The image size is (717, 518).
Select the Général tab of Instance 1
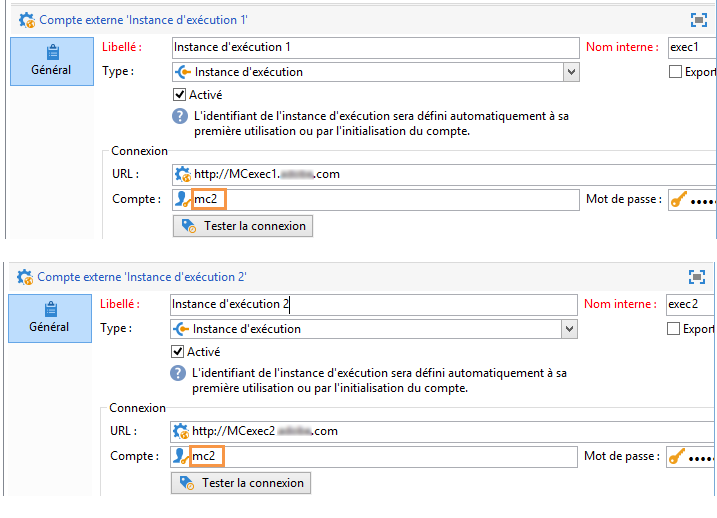click(52, 61)
